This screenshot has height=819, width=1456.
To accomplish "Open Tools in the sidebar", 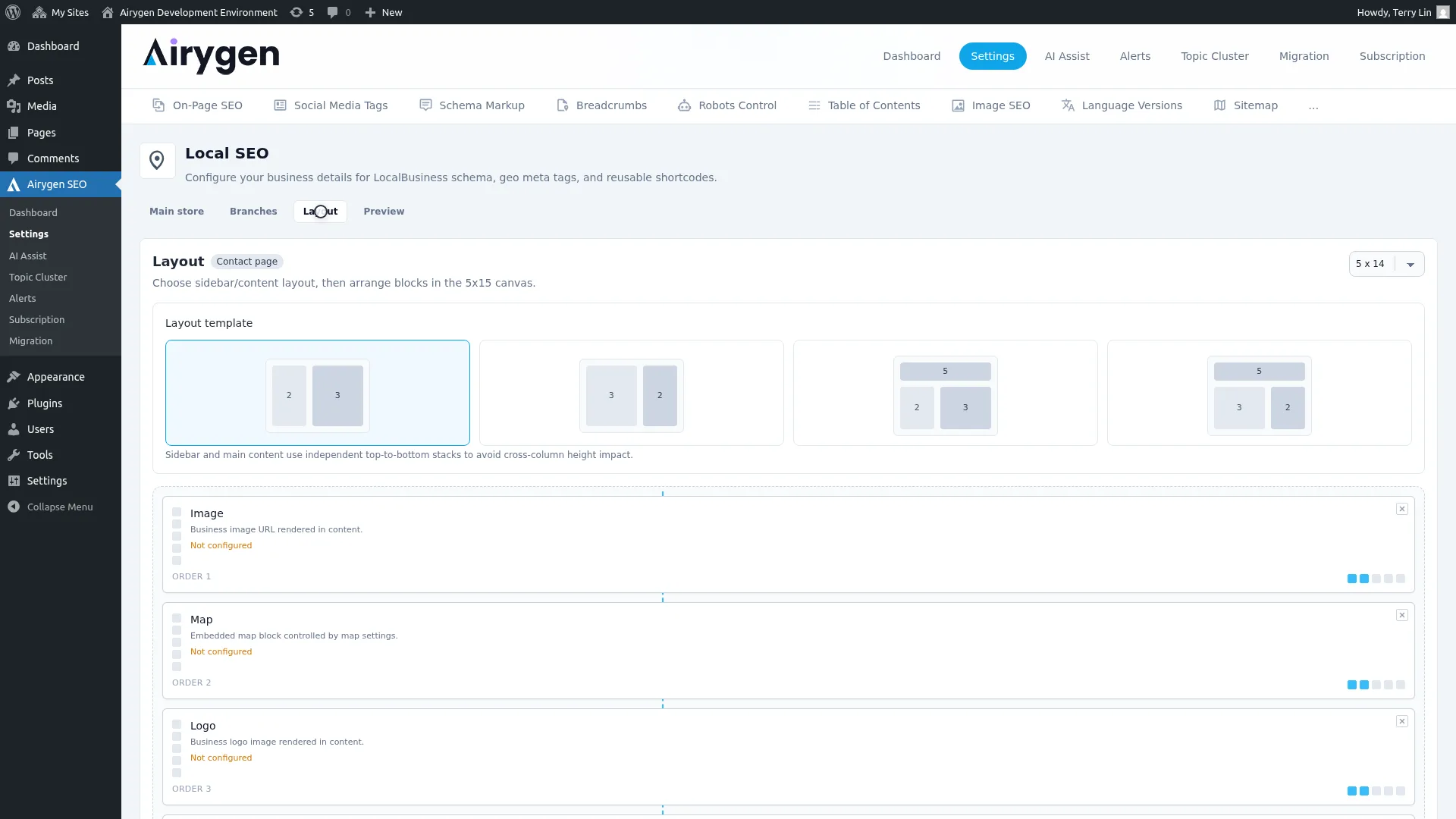I will (61, 455).
